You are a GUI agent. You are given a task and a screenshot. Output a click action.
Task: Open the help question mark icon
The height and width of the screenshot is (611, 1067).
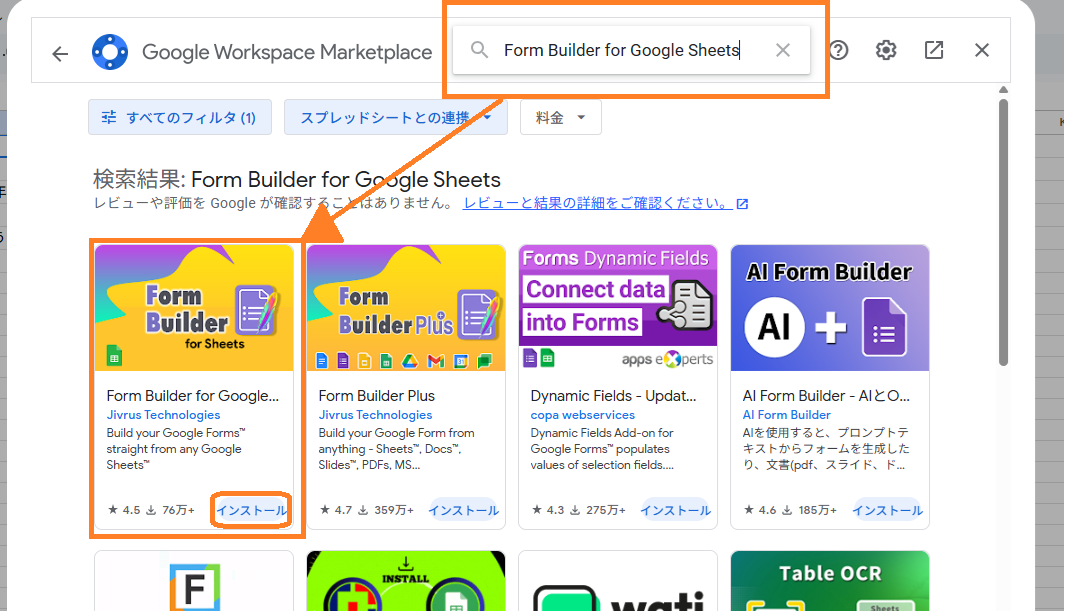click(x=838, y=50)
